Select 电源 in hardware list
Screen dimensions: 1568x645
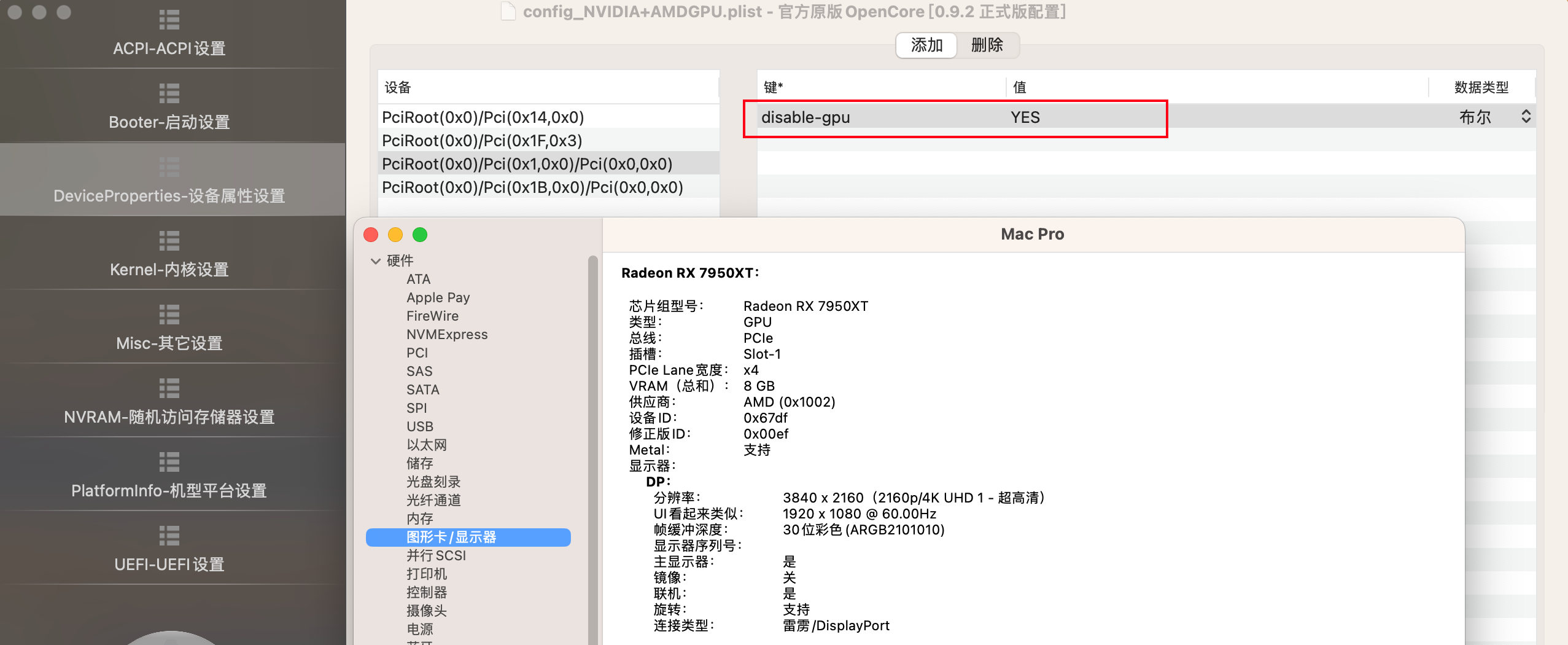tap(419, 629)
